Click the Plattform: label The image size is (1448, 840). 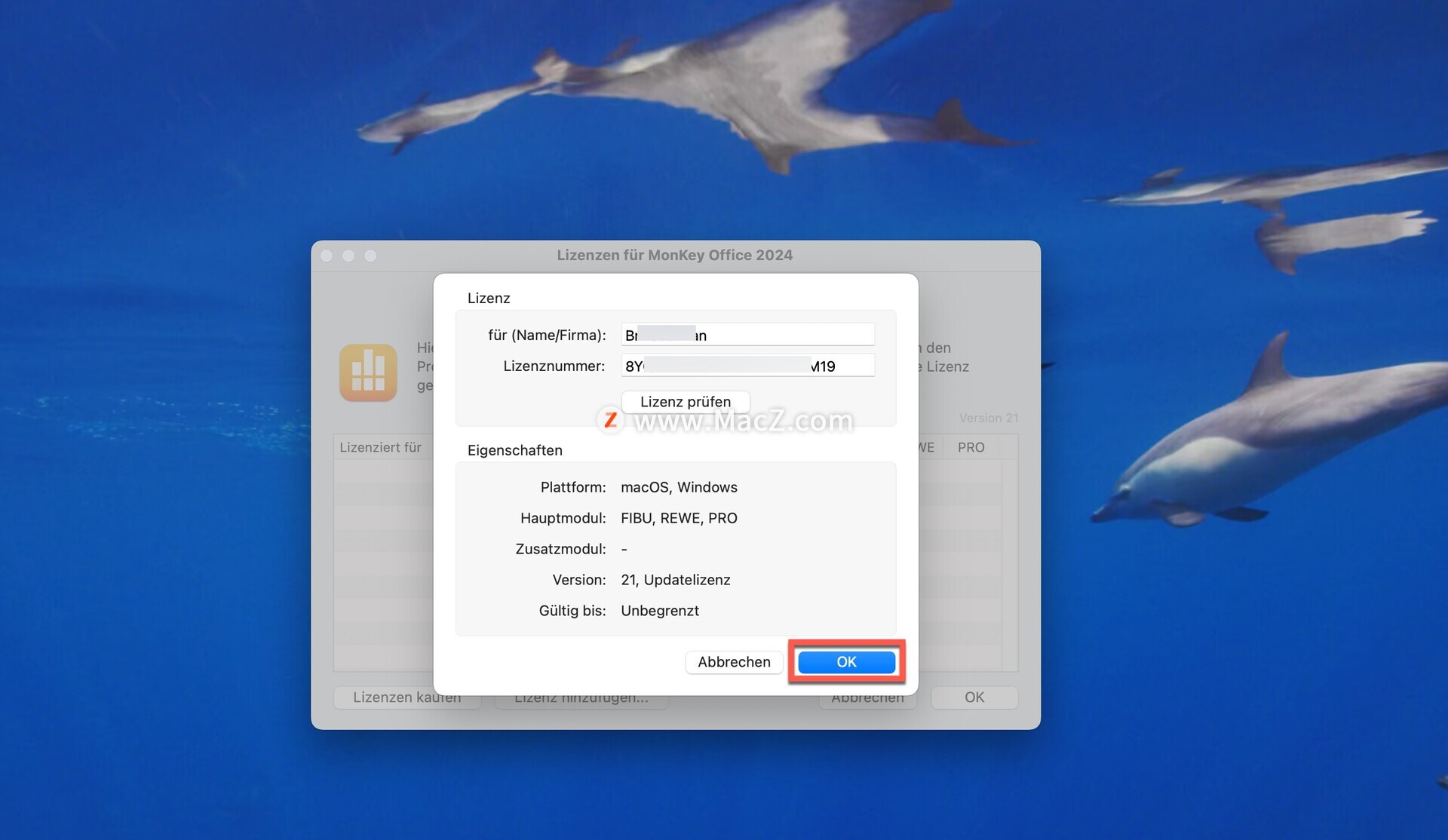[x=573, y=487]
